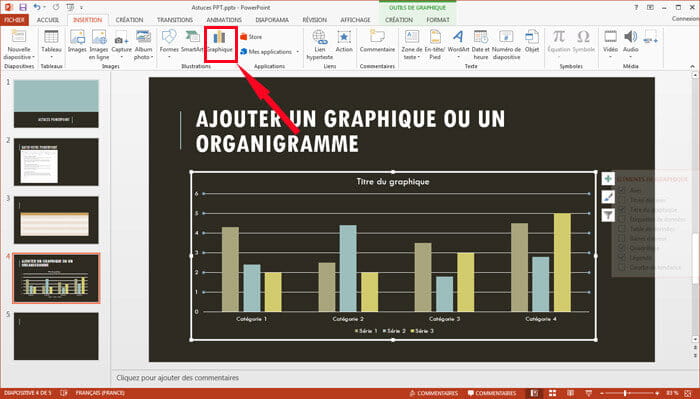Open the Store apps button

click(x=251, y=37)
